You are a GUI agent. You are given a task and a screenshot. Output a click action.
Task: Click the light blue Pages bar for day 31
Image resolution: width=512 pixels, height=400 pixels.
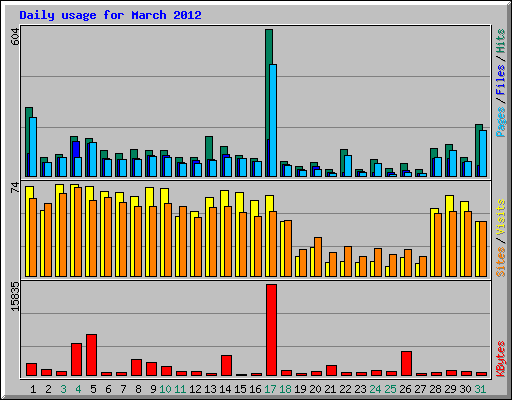click(483, 153)
